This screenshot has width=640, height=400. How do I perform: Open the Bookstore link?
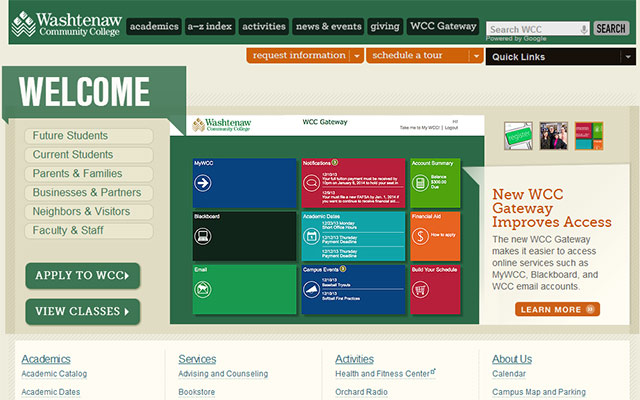tap(196, 392)
